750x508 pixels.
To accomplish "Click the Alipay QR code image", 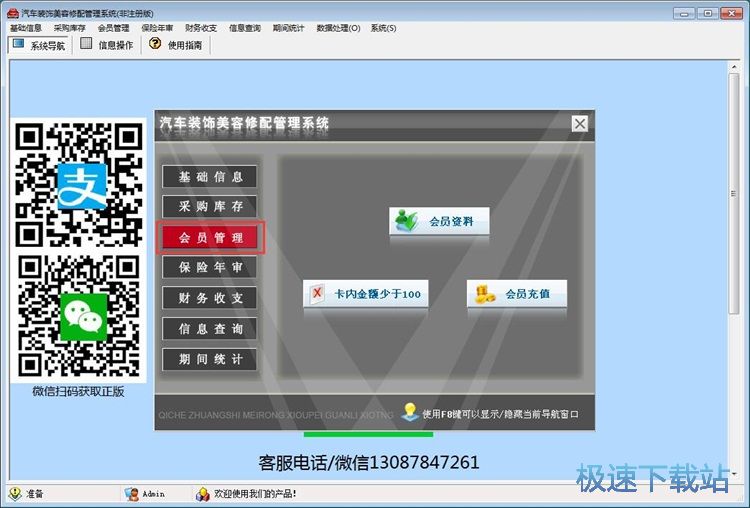I will [x=80, y=184].
